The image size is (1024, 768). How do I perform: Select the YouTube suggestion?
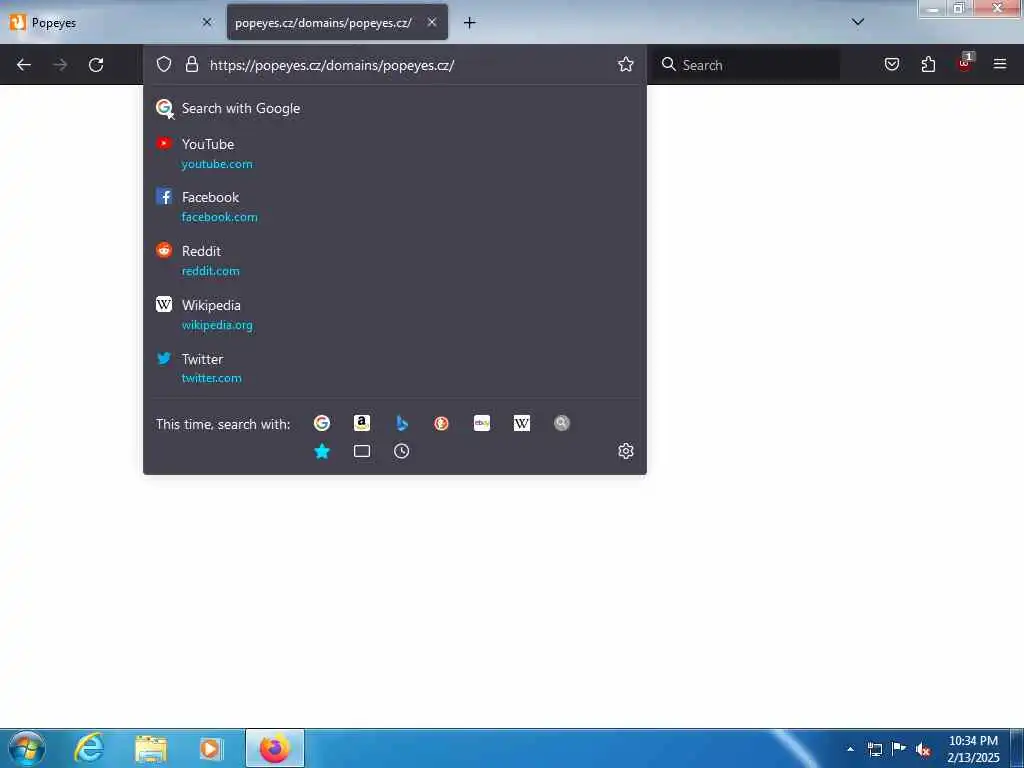click(394, 153)
